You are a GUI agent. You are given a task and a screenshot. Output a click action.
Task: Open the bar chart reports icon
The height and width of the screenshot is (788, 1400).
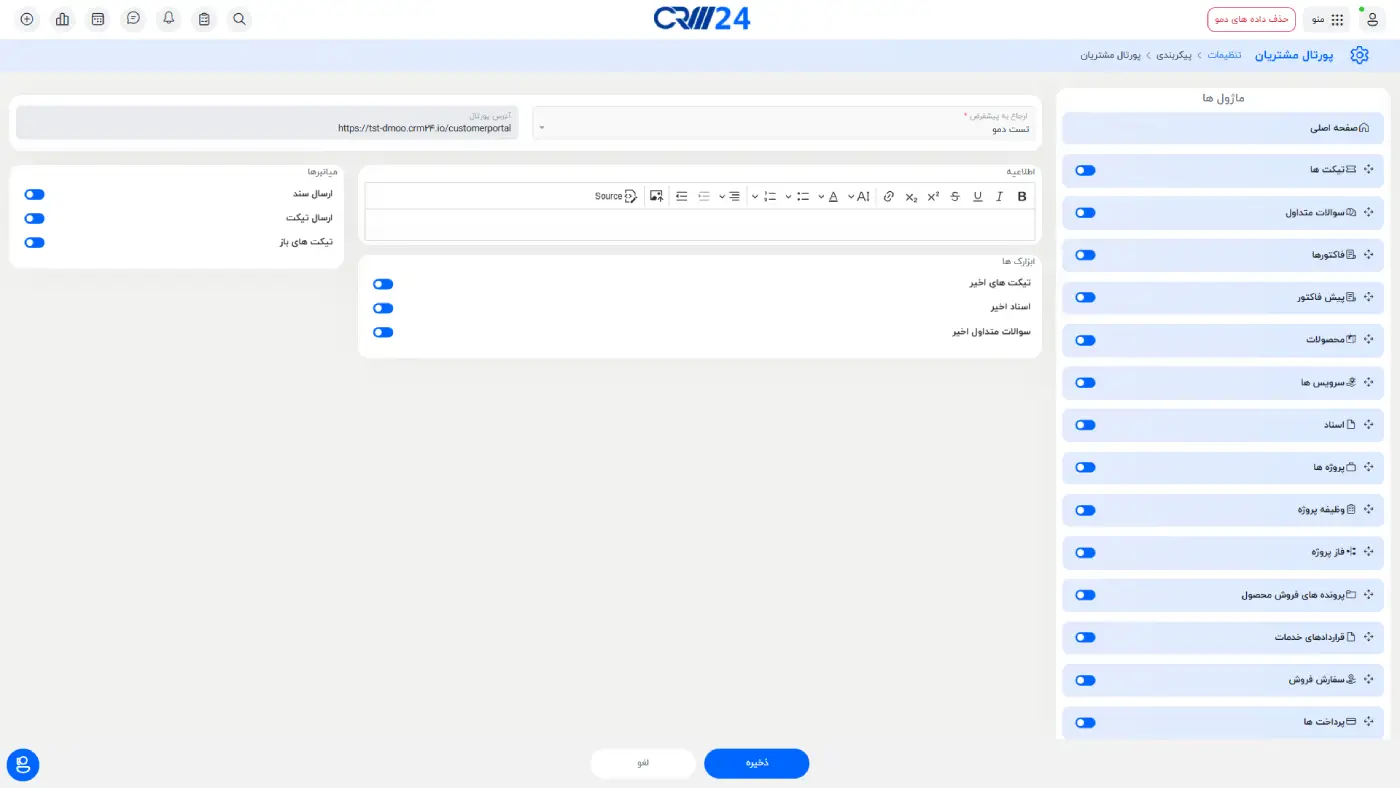(x=62, y=19)
